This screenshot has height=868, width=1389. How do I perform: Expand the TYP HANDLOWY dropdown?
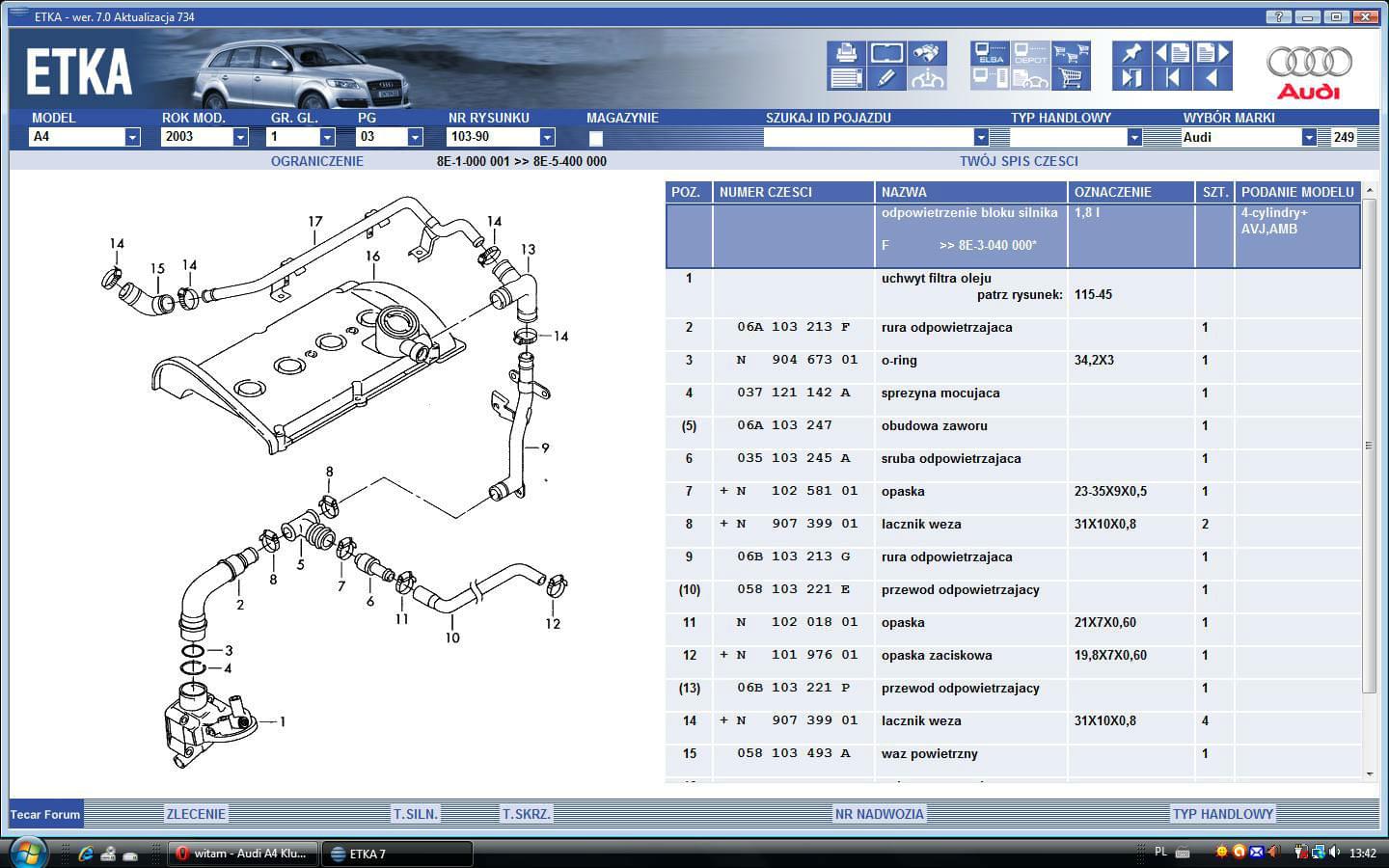(x=1134, y=138)
